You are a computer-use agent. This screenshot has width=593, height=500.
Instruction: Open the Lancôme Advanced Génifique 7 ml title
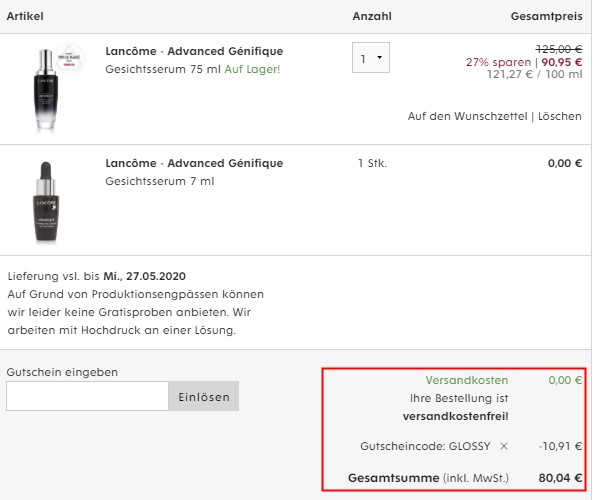tap(194, 163)
